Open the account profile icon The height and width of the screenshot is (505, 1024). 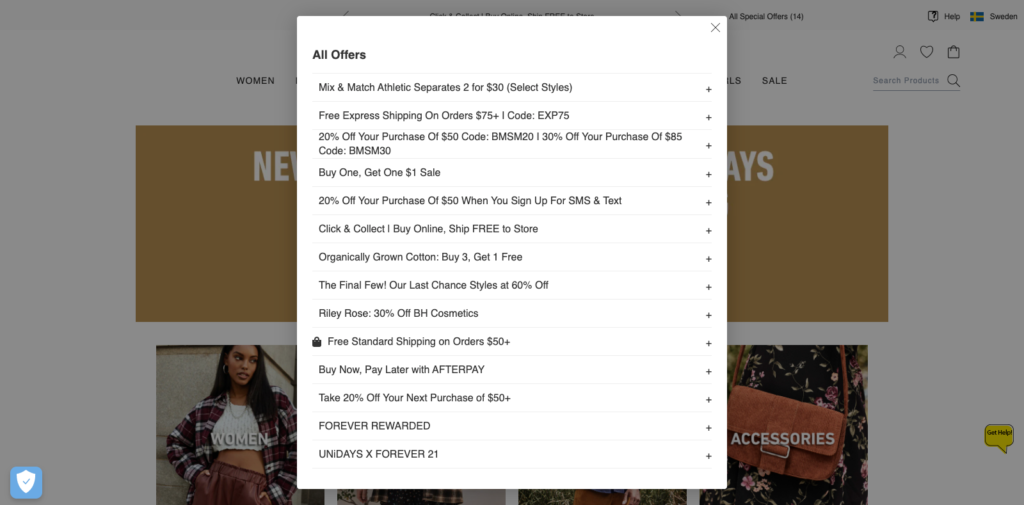(900, 52)
